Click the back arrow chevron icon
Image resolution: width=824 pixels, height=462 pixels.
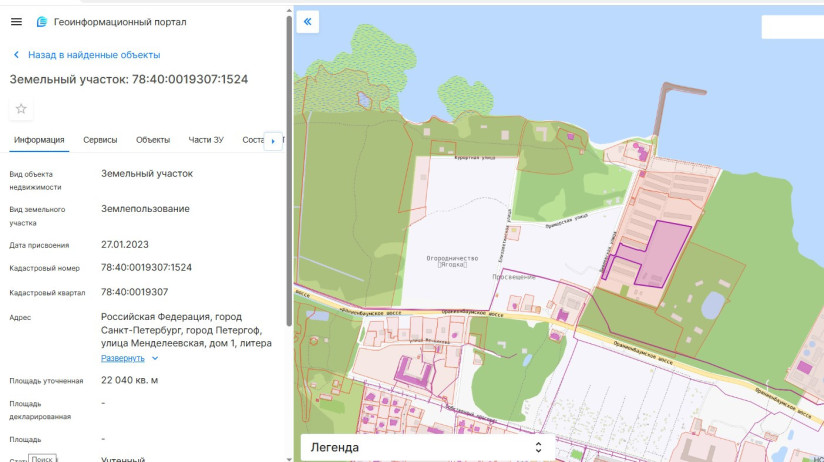[16, 55]
